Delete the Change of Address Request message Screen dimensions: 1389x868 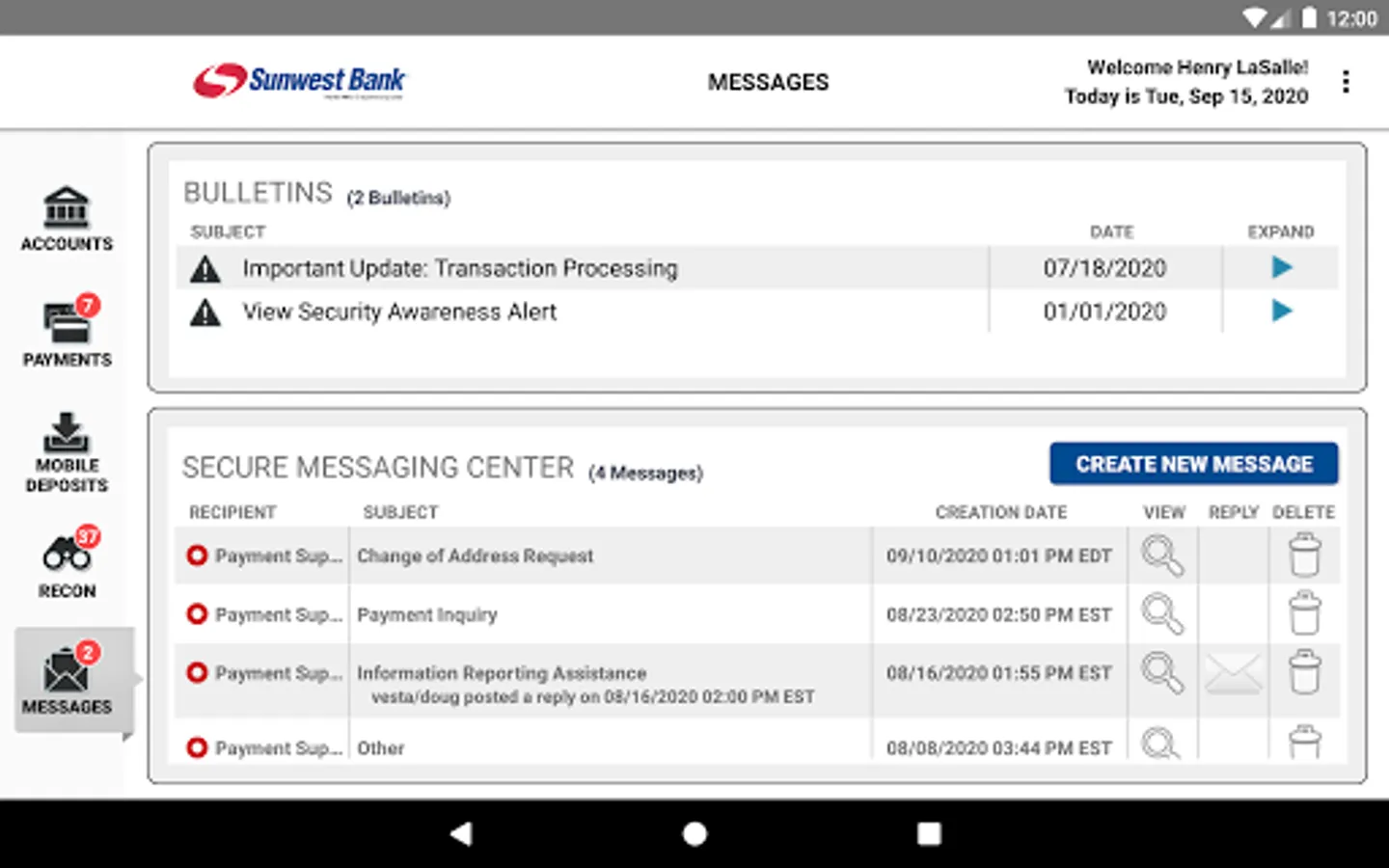pyautogui.click(x=1304, y=556)
